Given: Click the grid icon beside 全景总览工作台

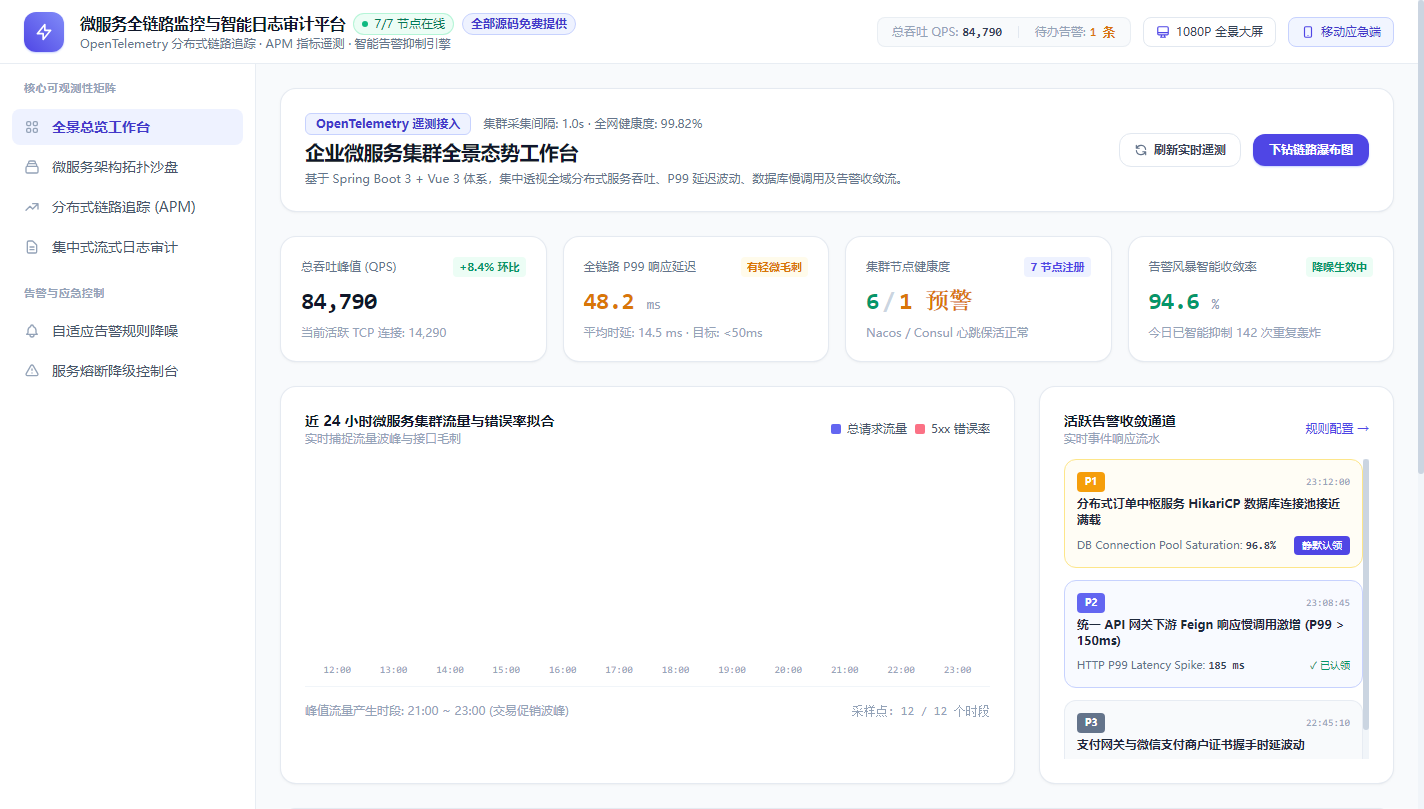Looking at the screenshot, I should (x=32, y=127).
